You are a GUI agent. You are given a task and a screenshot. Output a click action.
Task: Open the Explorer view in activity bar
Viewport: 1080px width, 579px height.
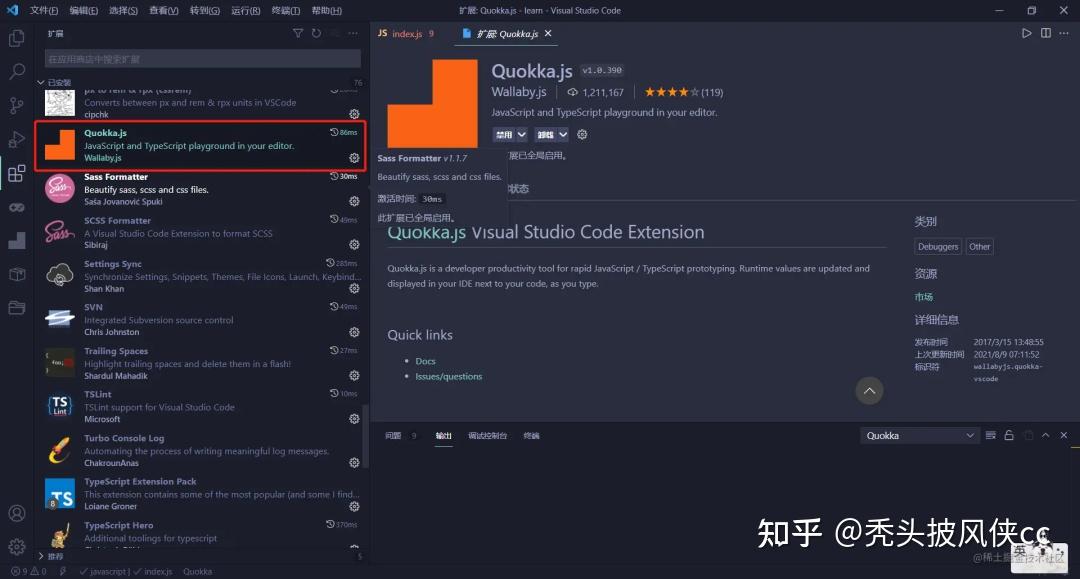click(x=17, y=38)
